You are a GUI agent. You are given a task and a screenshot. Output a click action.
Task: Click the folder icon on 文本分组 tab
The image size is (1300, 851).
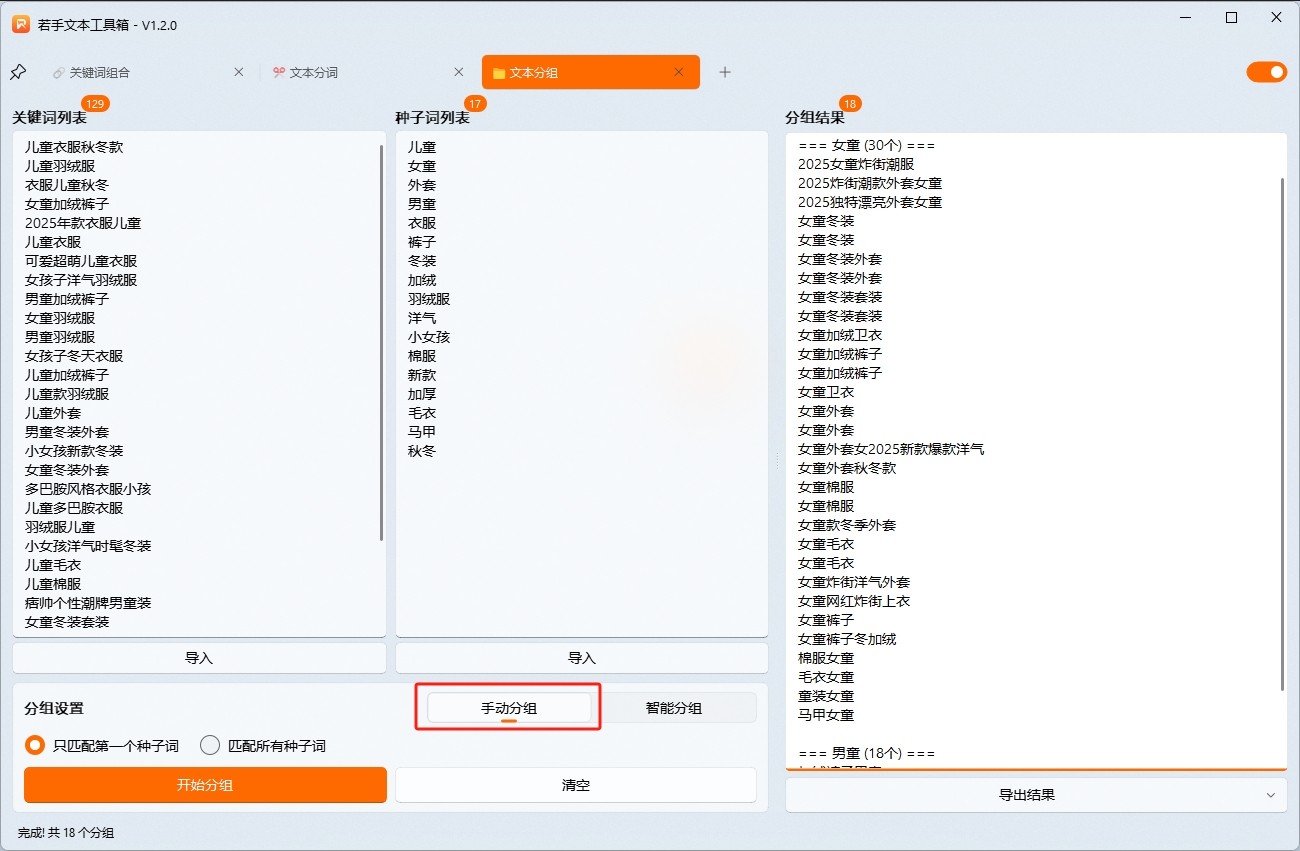[x=497, y=72]
